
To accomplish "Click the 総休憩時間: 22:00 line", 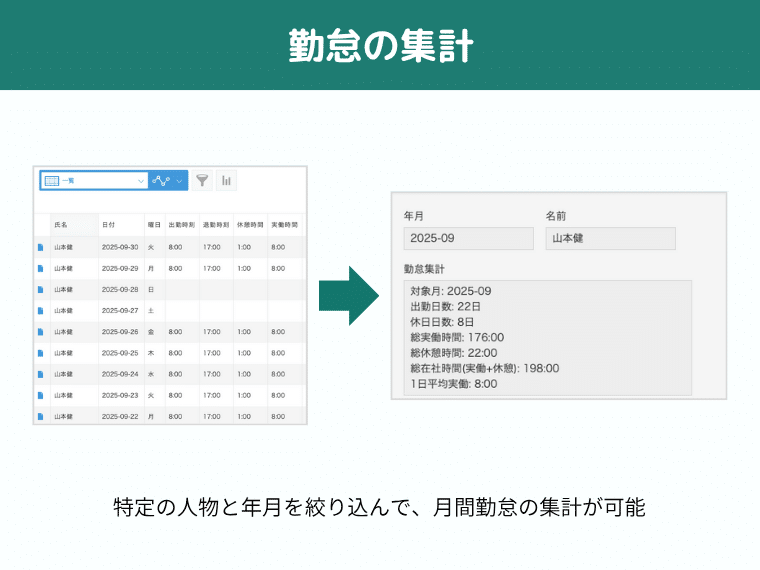I will pyautogui.click(x=454, y=353).
